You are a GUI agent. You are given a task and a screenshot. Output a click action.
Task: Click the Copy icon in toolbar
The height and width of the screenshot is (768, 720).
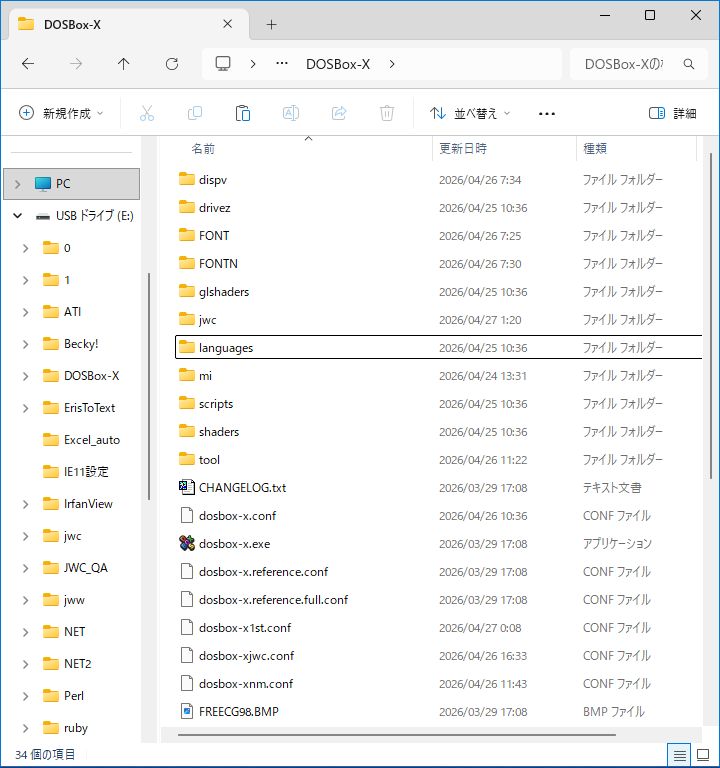(x=195, y=113)
